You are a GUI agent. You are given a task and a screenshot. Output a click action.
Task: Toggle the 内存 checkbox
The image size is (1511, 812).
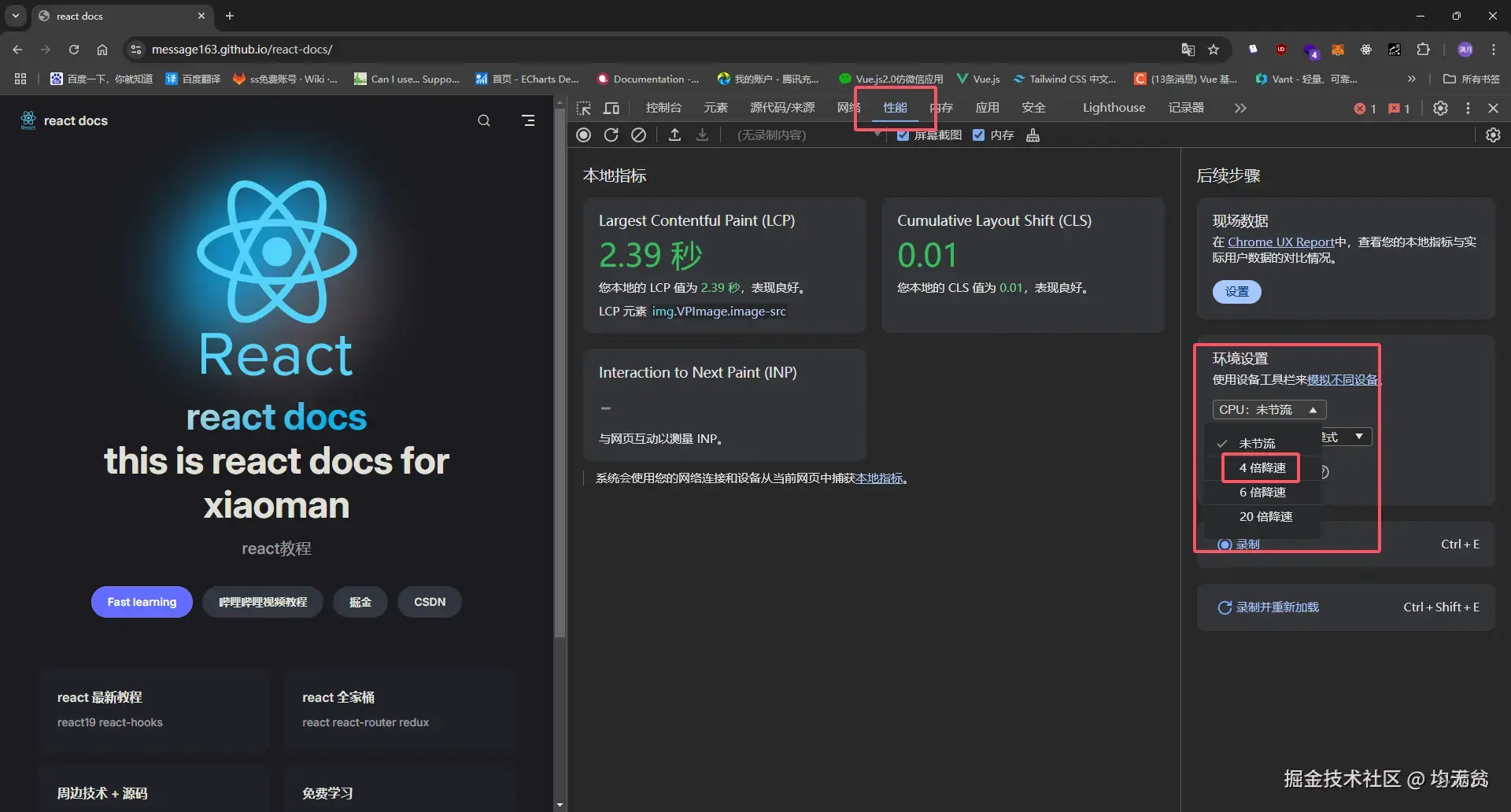tap(978, 135)
